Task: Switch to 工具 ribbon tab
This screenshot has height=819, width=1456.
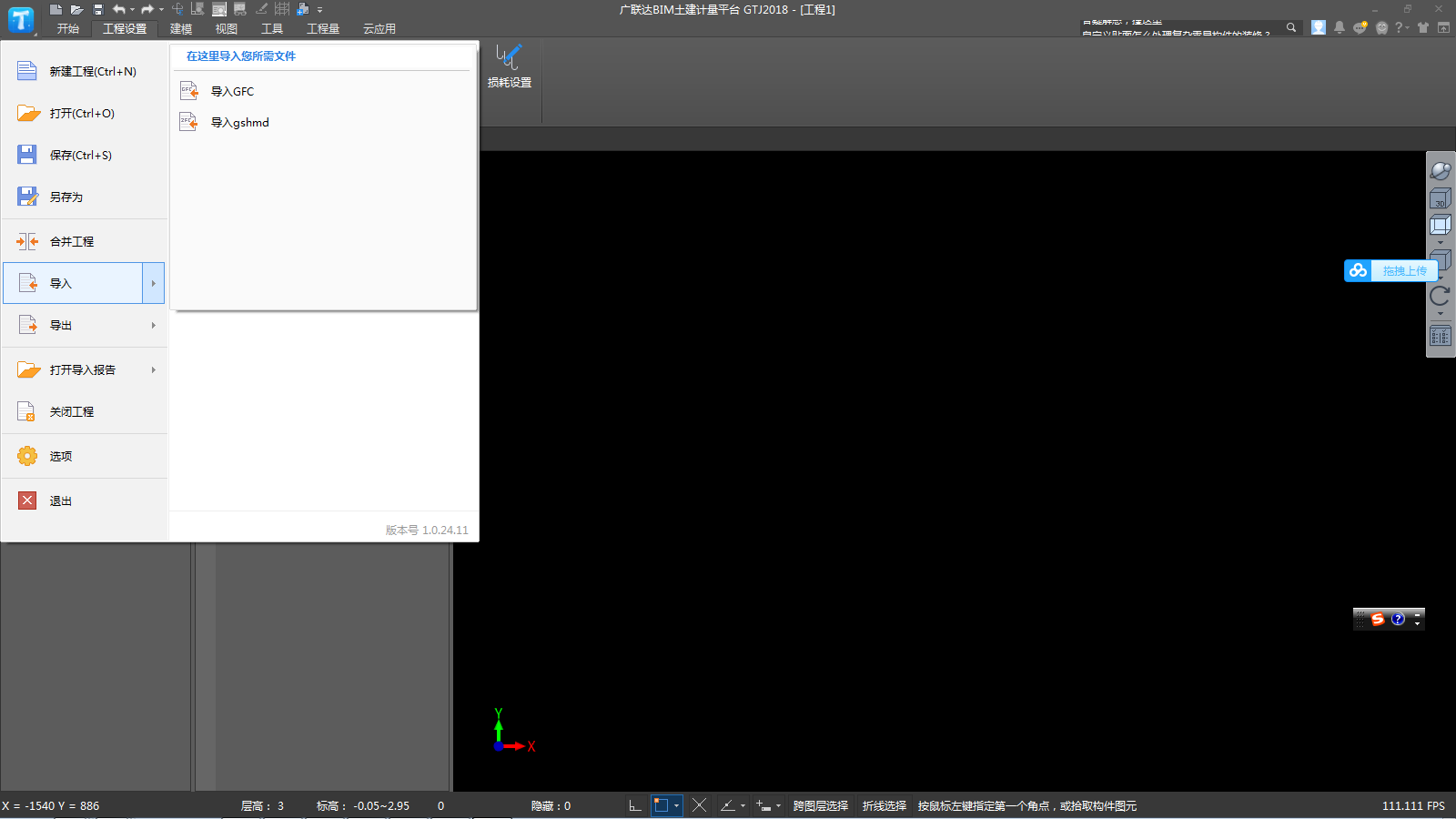Action: tap(272, 29)
